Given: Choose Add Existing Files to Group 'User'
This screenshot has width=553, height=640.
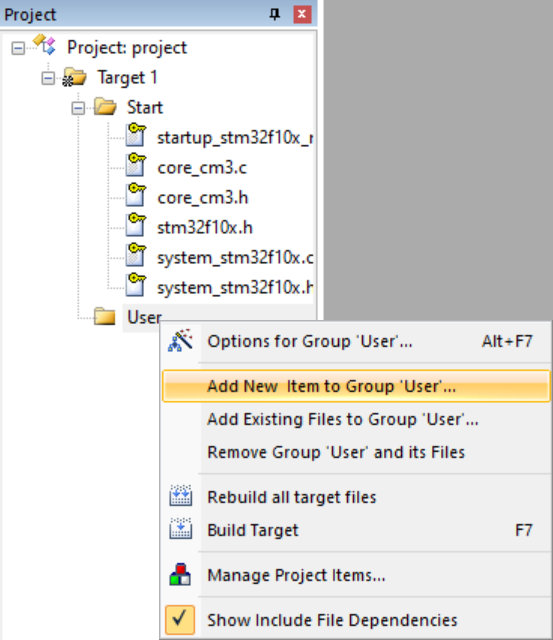Looking at the screenshot, I should coord(355,419).
